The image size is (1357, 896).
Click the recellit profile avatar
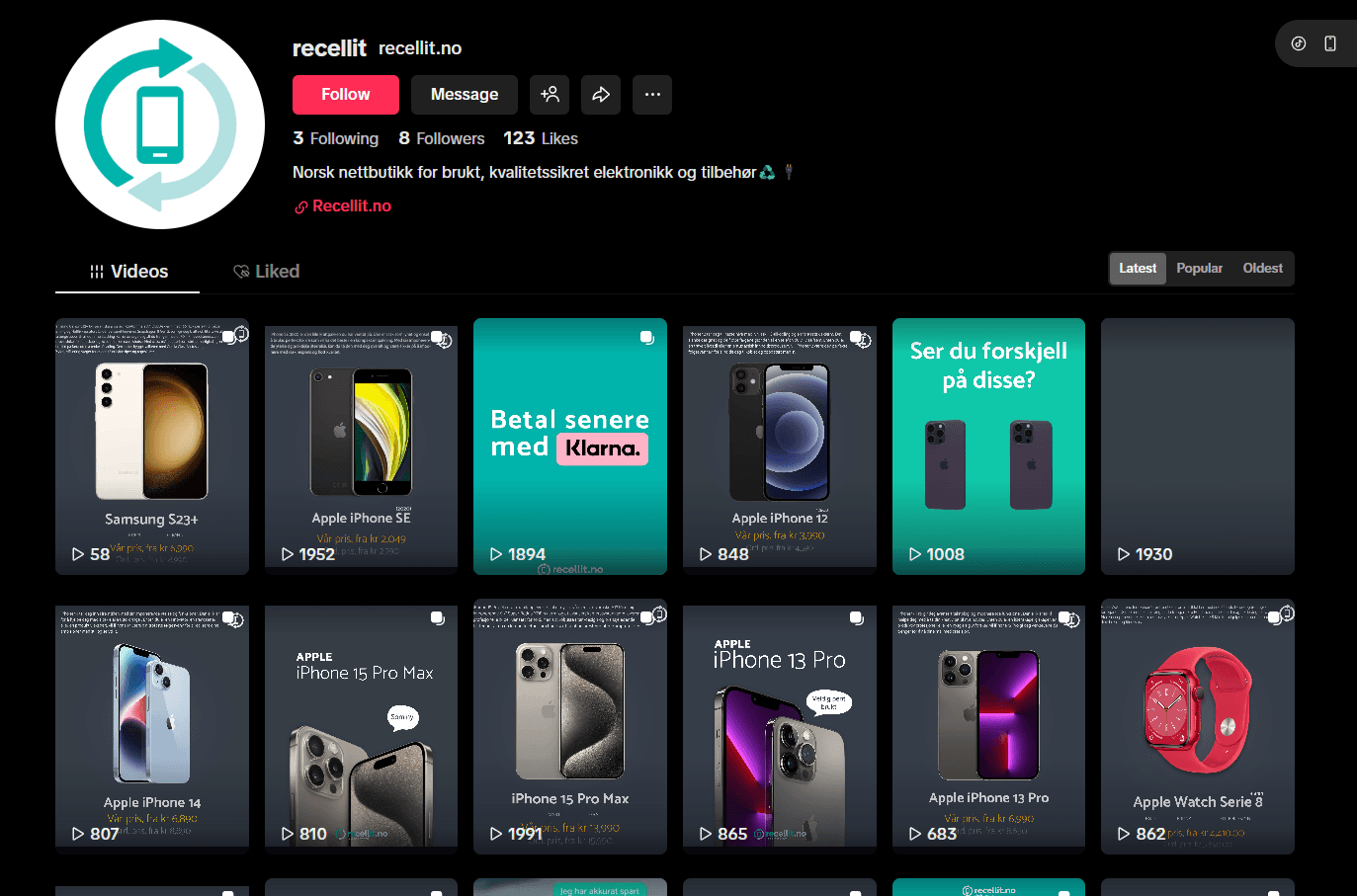160,124
